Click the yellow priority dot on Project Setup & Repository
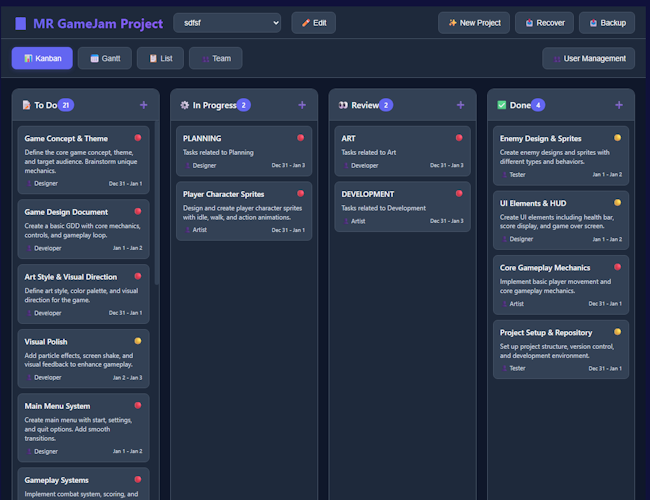Image resolution: width=650 pixels, height=500 pixels. (x=617, y=332)
